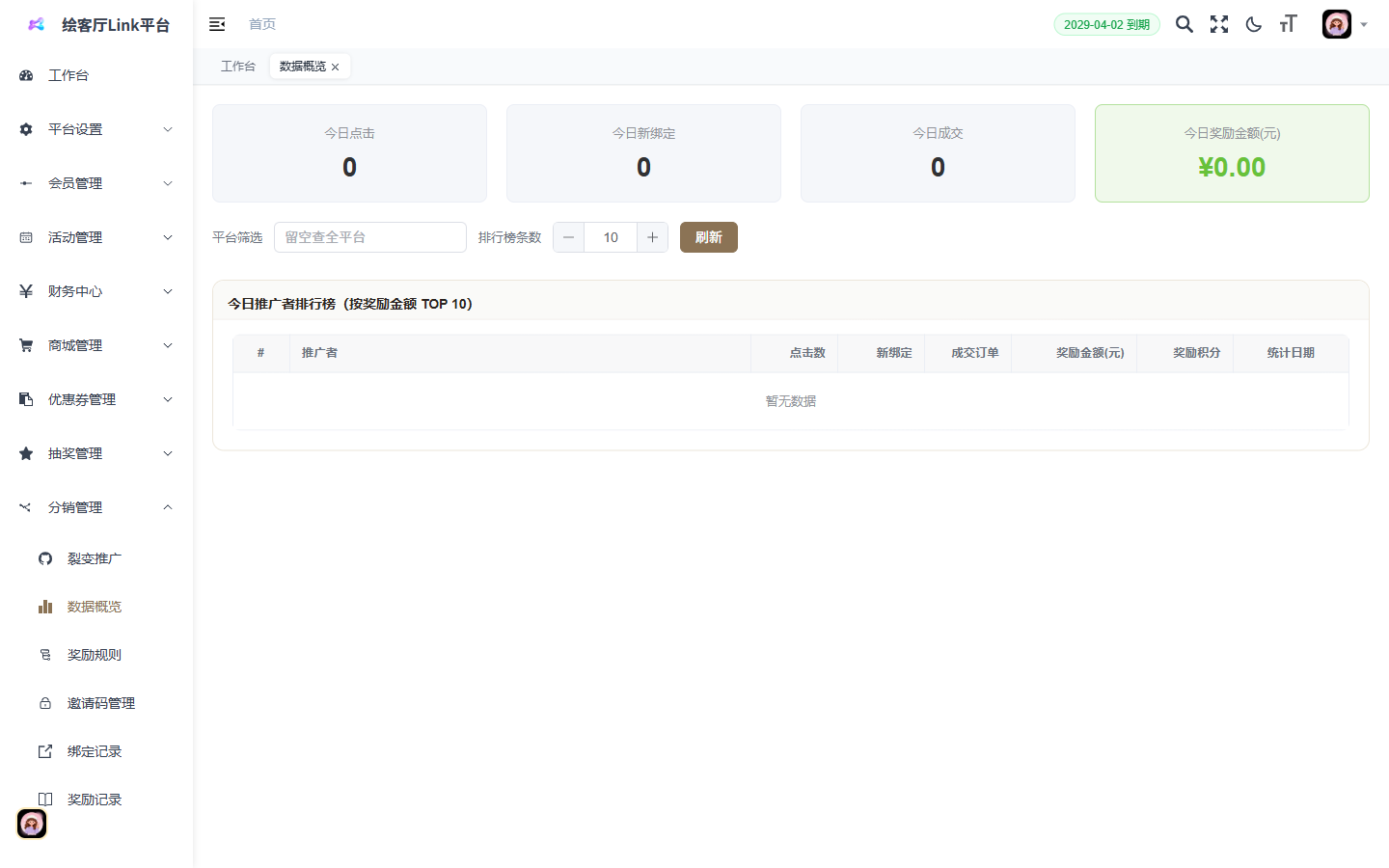Viewport: 1389px width, 868px height.
Task: Enter fullscreen mode via expand icon
Action: tap(1219, 24)
